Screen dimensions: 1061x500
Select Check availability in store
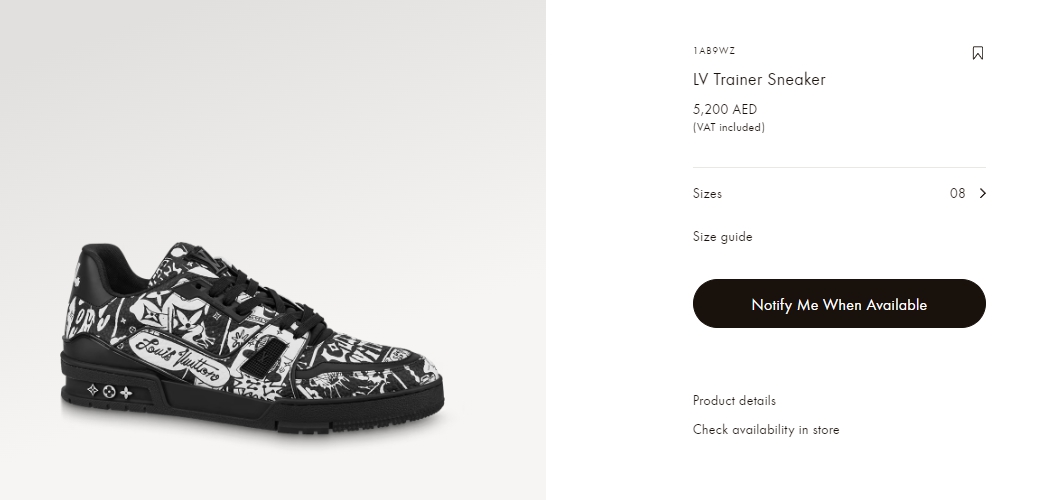click(x=766, y=430)
